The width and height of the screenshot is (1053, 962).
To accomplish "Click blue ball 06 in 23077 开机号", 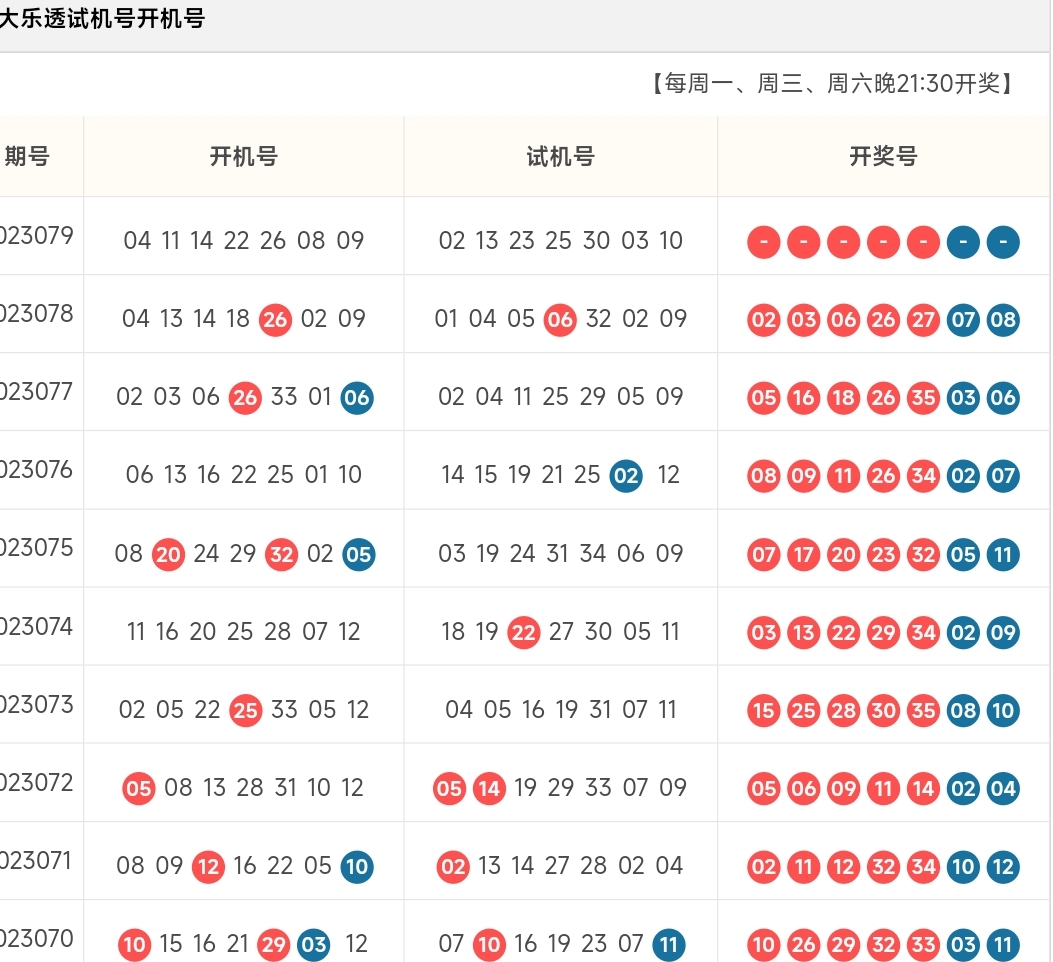I will tap(357, 398).
